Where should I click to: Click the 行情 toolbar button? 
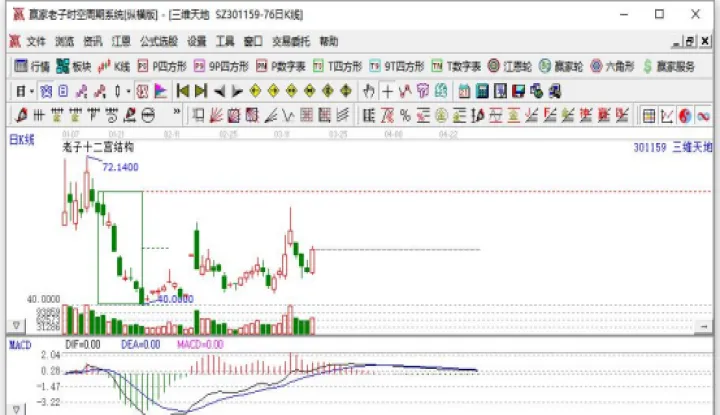tap(32, 67)
